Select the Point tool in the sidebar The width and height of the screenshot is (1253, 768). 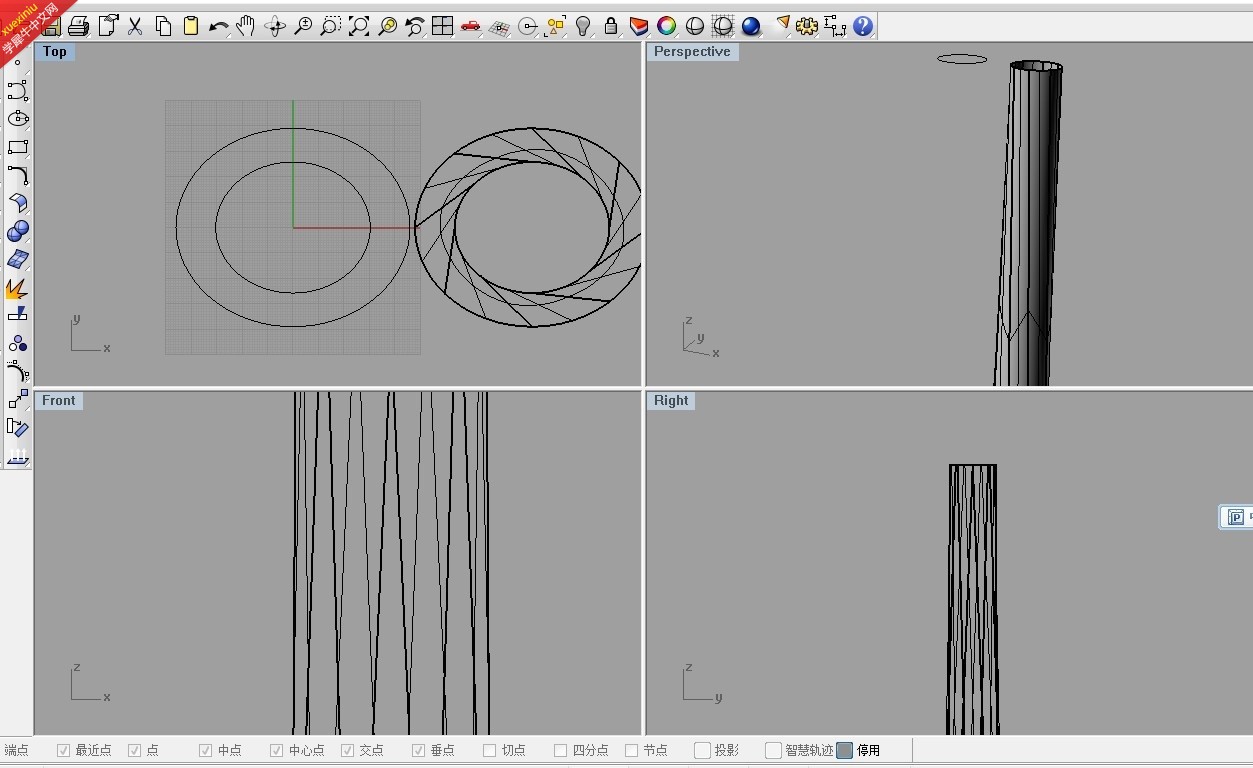(17, 63)
